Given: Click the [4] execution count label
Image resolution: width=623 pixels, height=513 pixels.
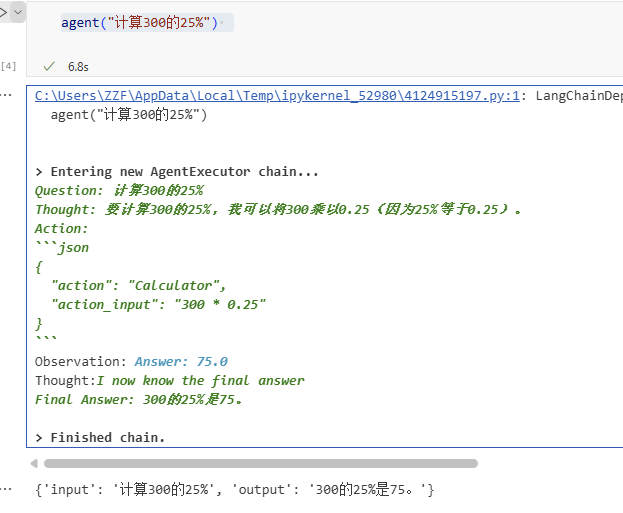Looking at the screenshot, I should tap(8, 66).
